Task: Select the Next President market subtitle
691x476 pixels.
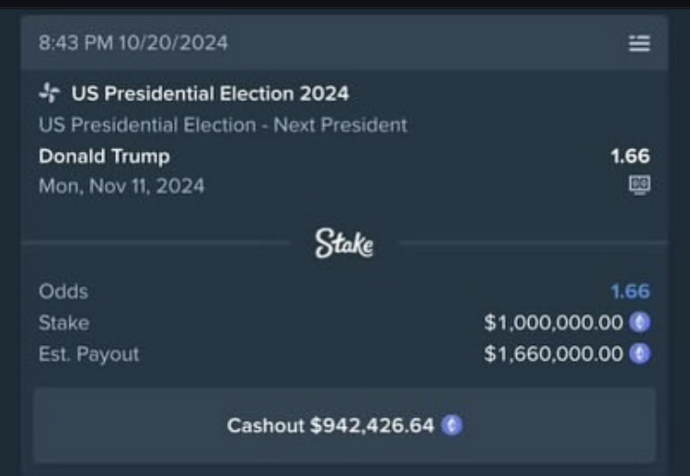Action: tap(223, 125)
